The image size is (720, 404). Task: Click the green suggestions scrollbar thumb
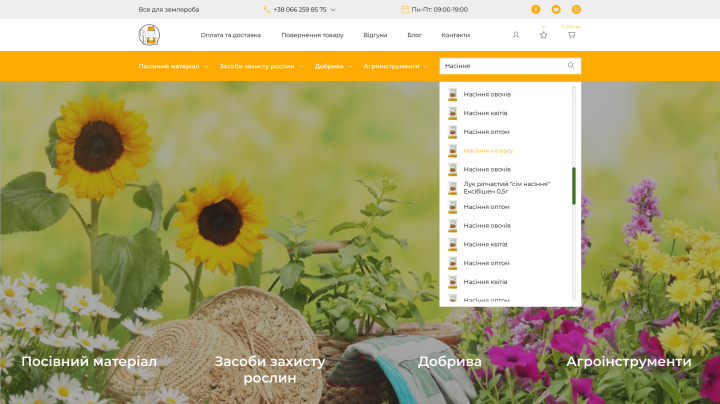coord(574,186)
